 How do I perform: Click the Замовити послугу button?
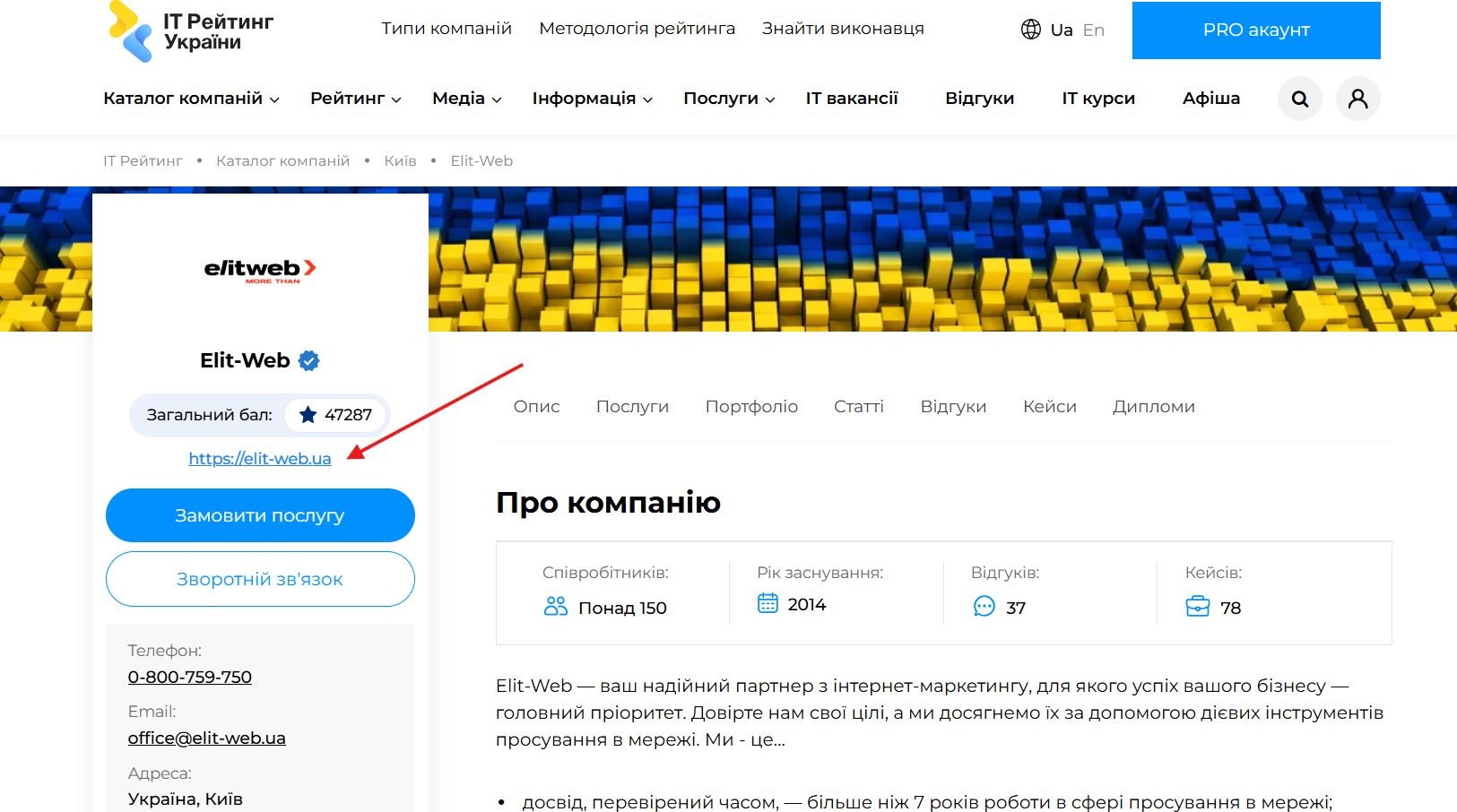click(260, 515)
